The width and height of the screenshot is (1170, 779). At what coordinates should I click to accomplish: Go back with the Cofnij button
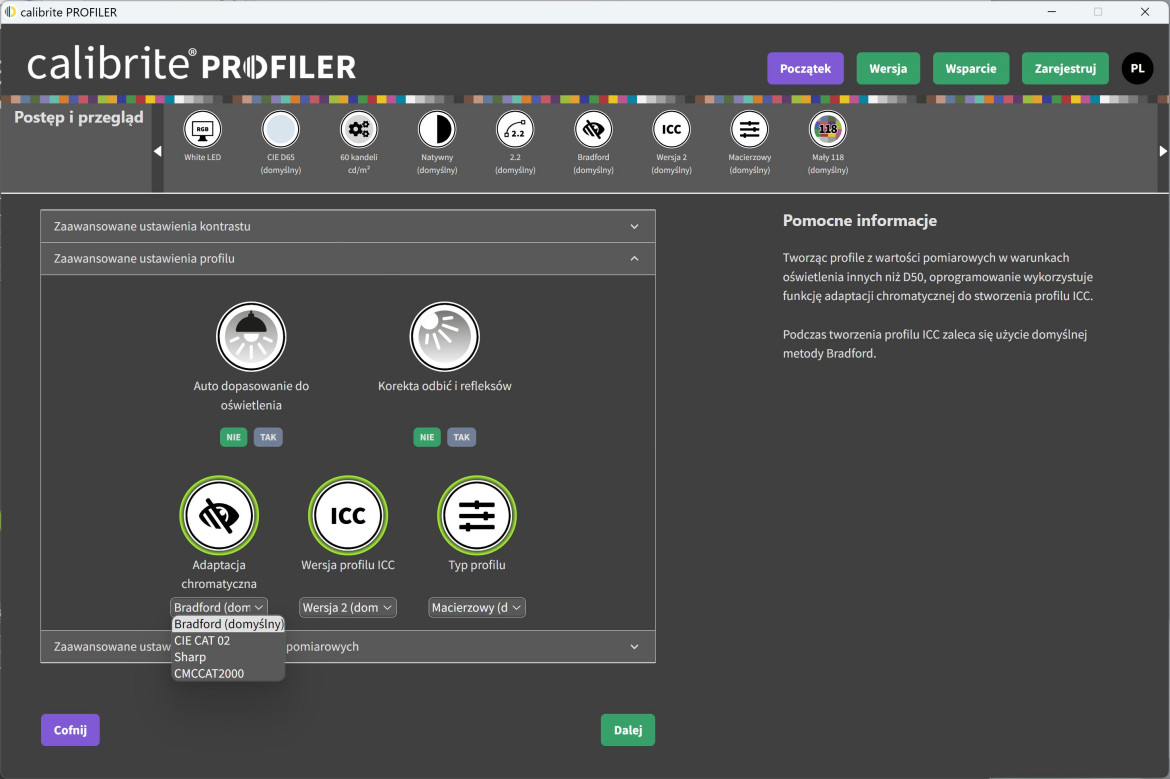tap(70, 730)
